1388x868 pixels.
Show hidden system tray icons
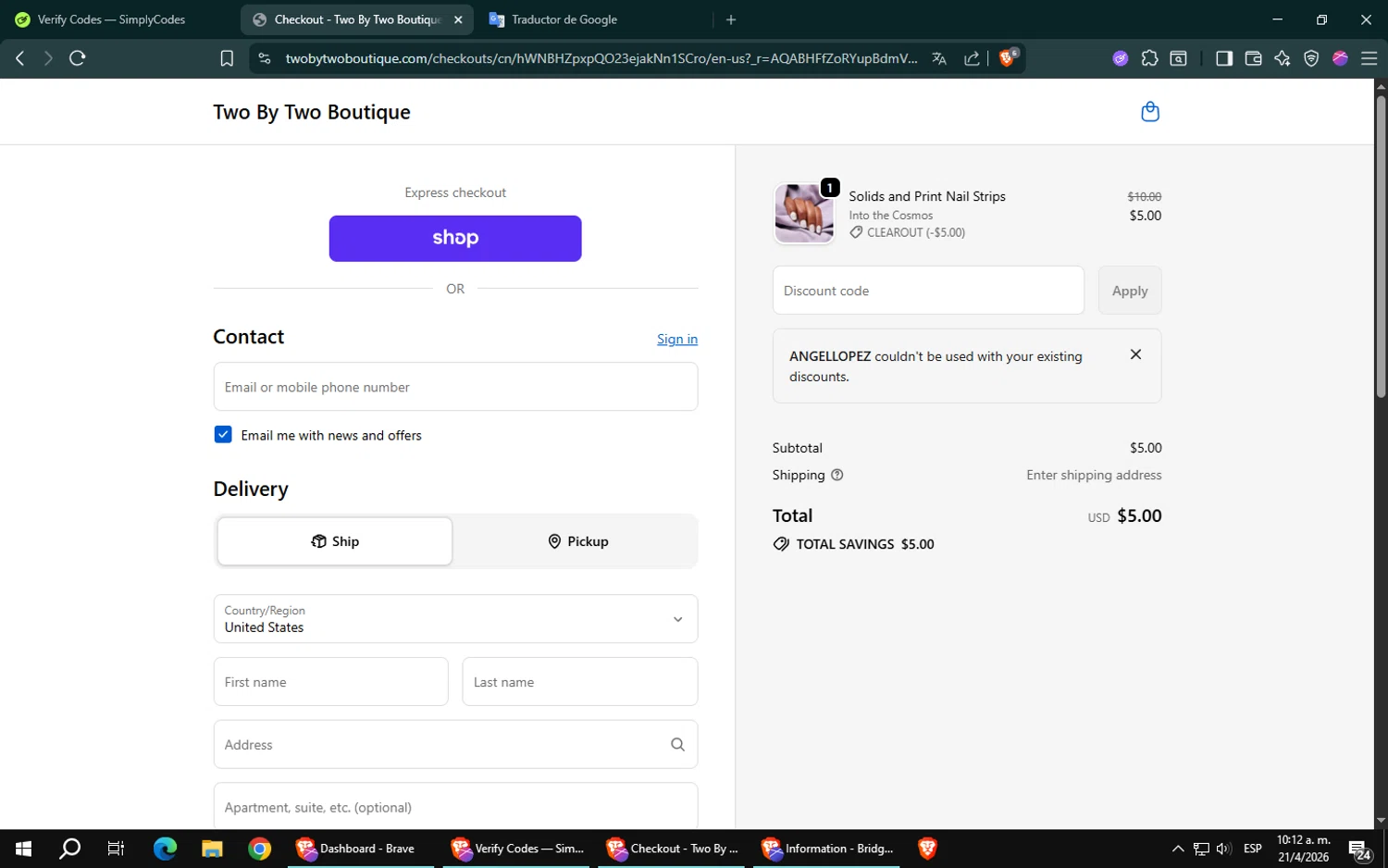point(1177,849)
